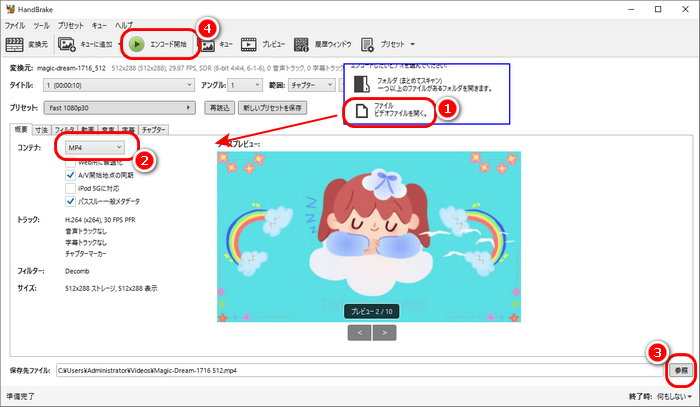The width and height of the screenshot is (700, 407).
Task: Click the 音声トラックなし text
Action: point(86,231)
